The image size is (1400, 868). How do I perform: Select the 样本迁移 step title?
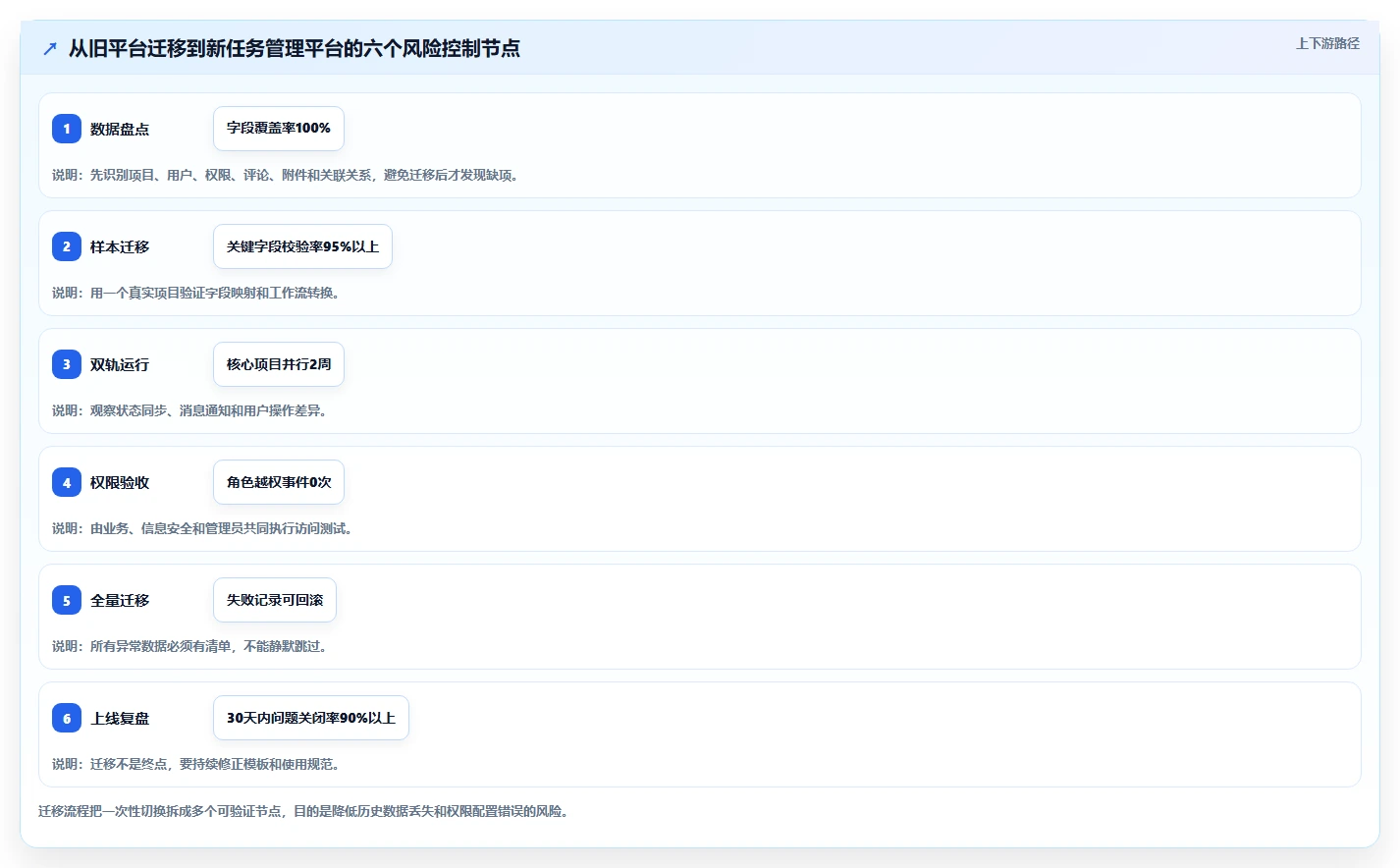120,246
